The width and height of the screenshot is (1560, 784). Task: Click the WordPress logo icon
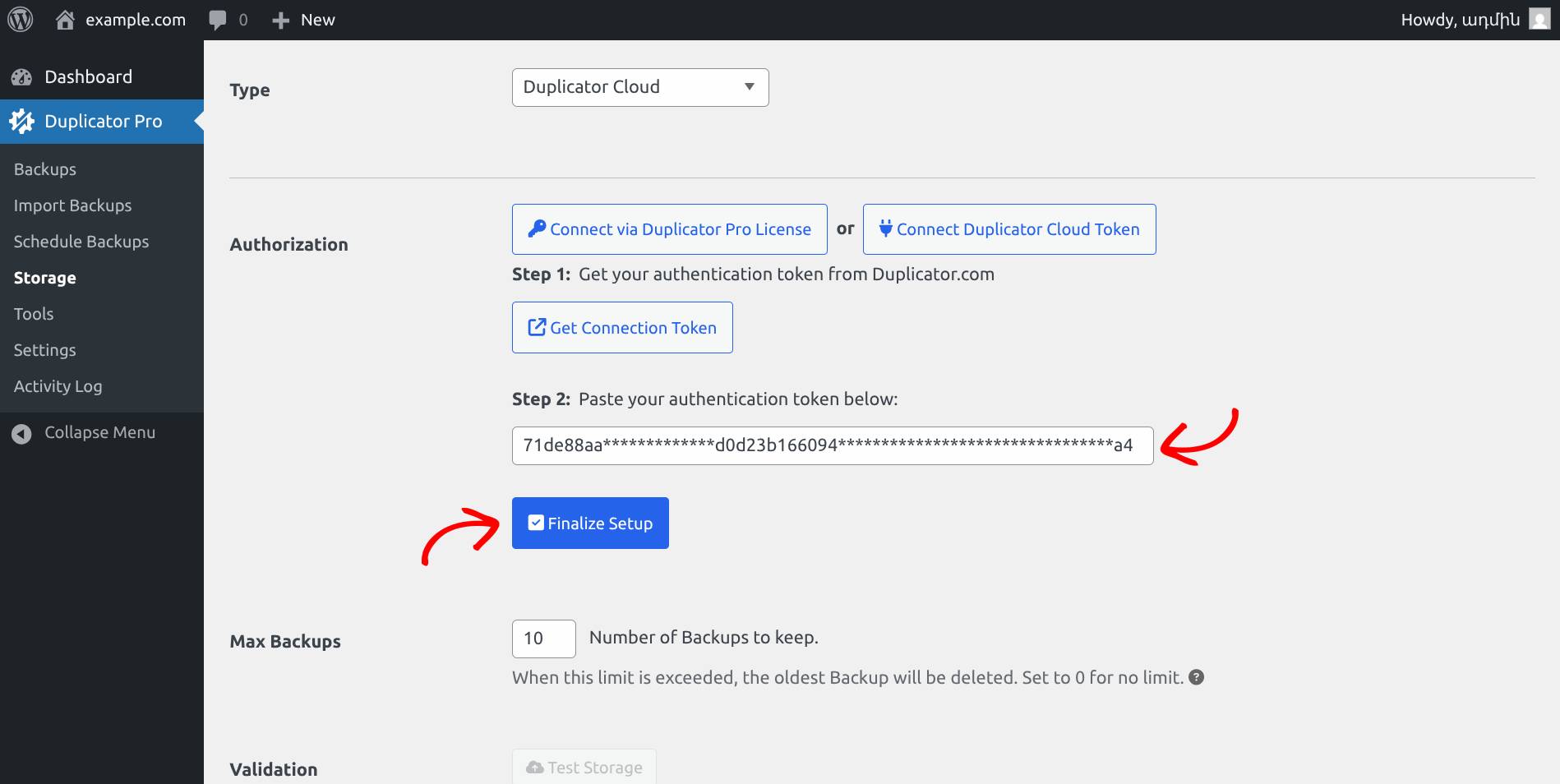[21, 20]
